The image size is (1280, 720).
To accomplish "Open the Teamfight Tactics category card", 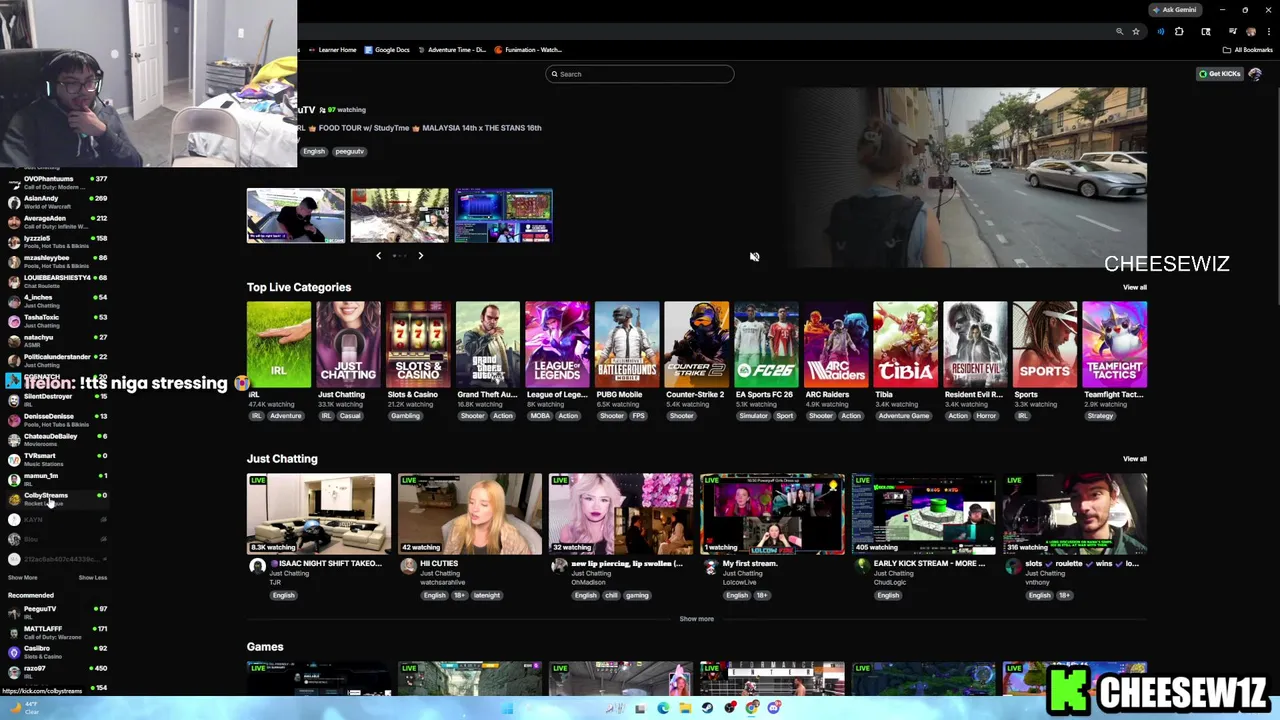I will coord(1115,345).
